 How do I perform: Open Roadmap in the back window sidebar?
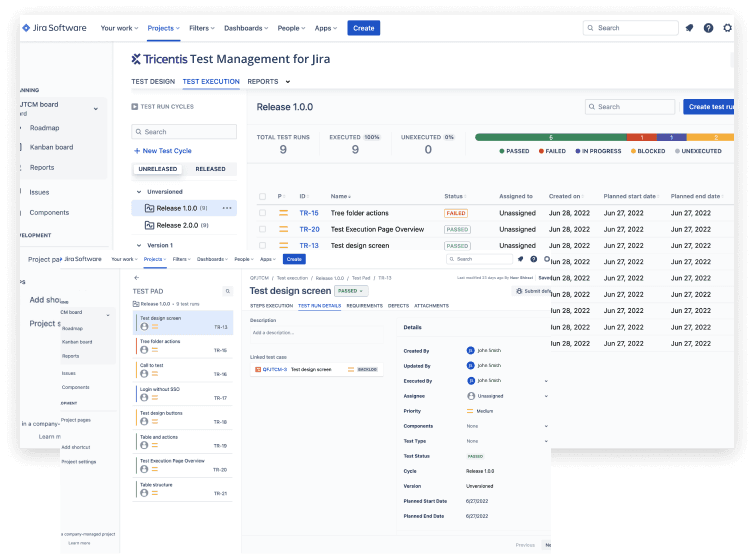44,127
